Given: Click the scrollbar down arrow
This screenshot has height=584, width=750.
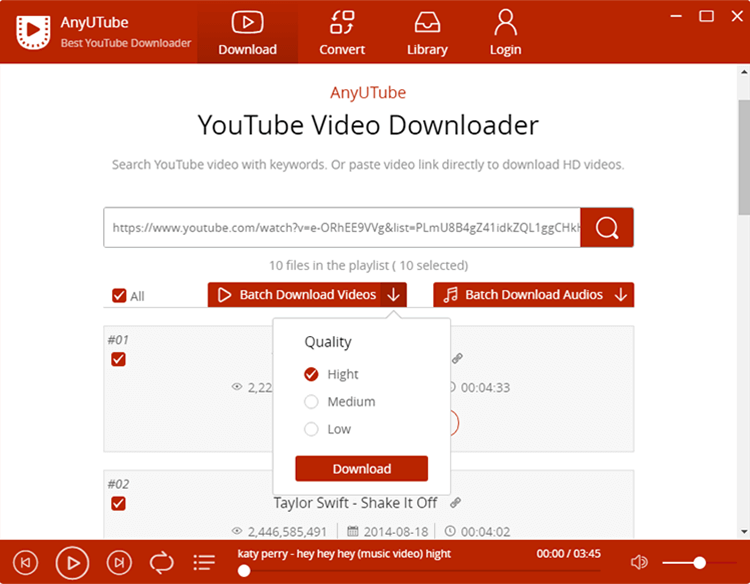Looking at the screenshot, I should pos(744,531).
